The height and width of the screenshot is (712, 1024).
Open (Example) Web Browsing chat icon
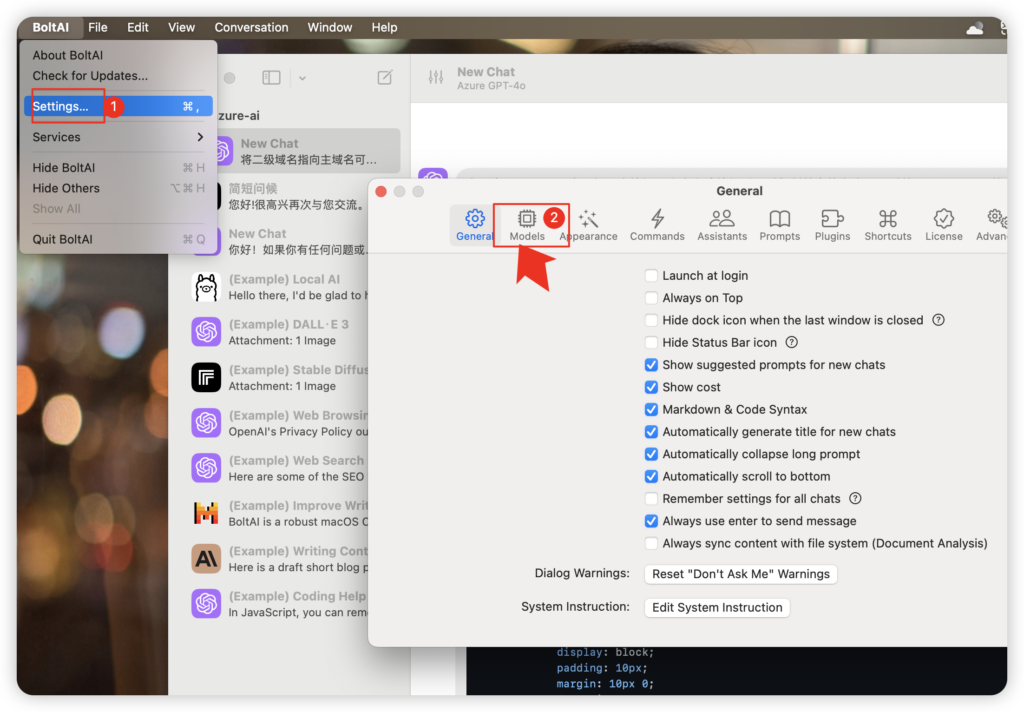[206, 423]
